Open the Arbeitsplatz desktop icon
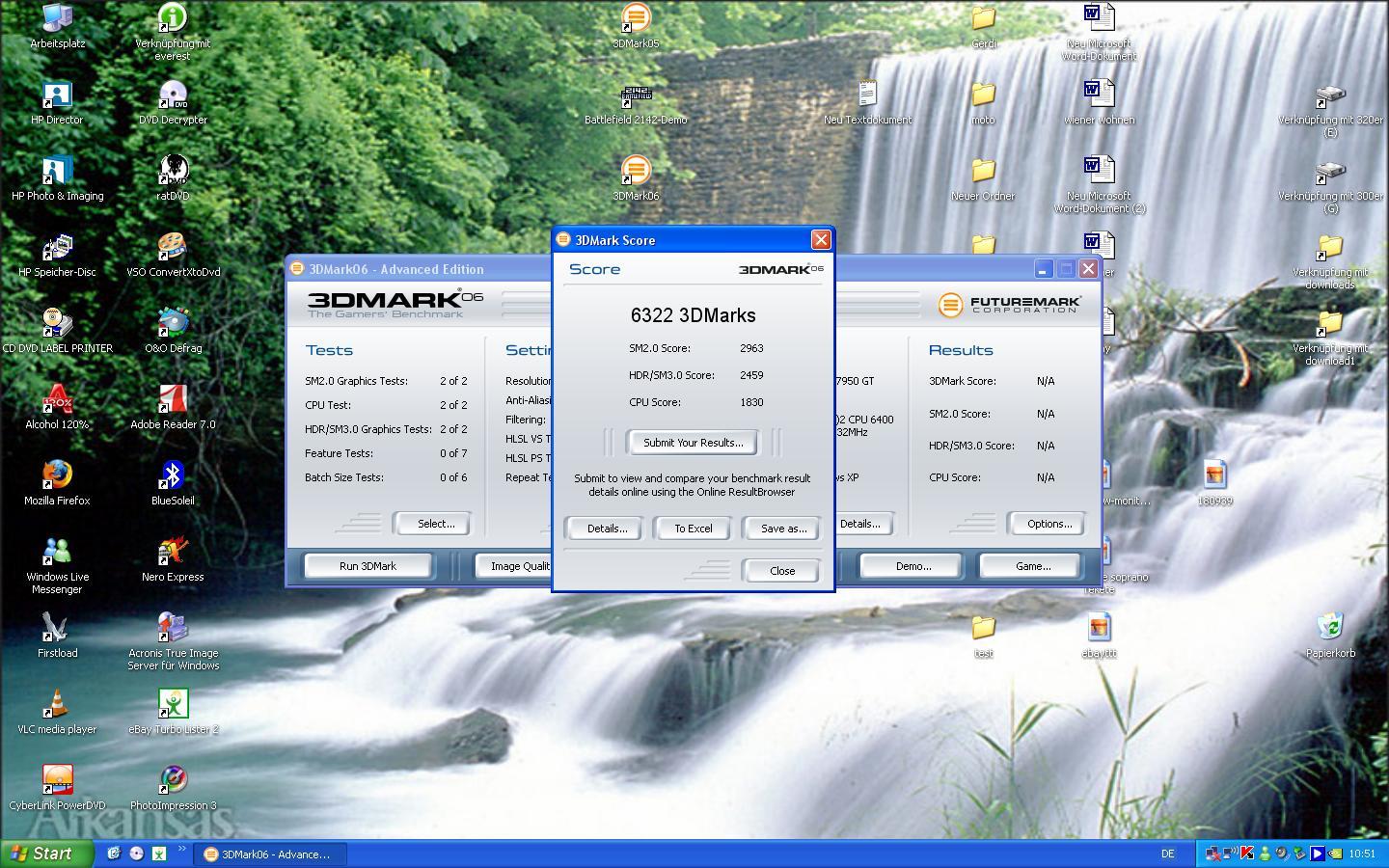This screenshot has width=1389, height=868. [57, 26]
